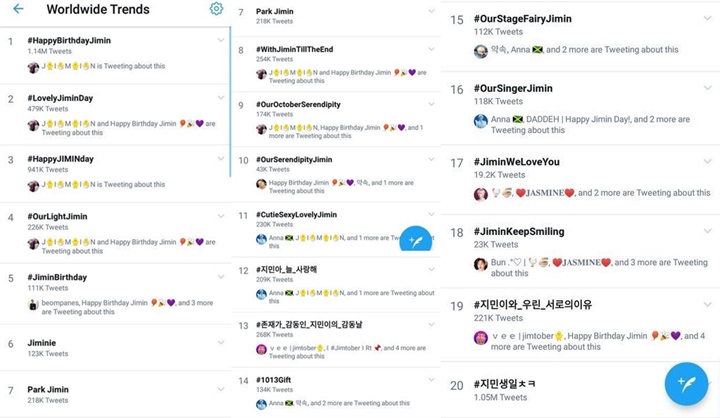Click the avatar under #OurSingerJimin
The width and height of the screenshot is (720, 418).
point(480,121)
